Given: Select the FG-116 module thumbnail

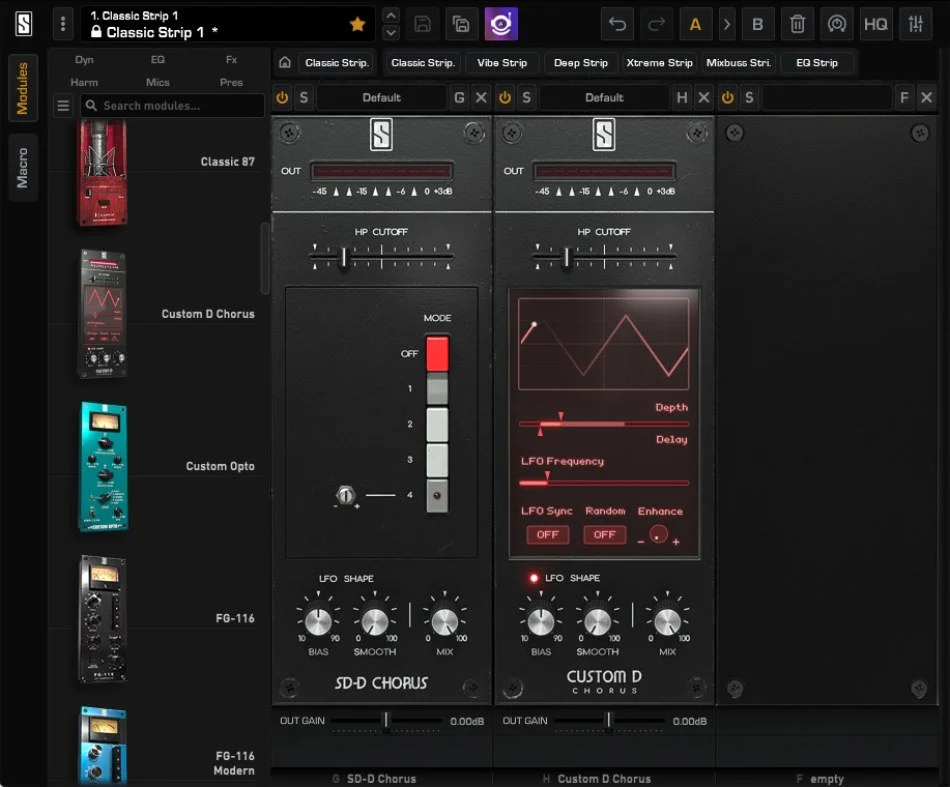Looking at the screenshot, I should click(103, 619).
